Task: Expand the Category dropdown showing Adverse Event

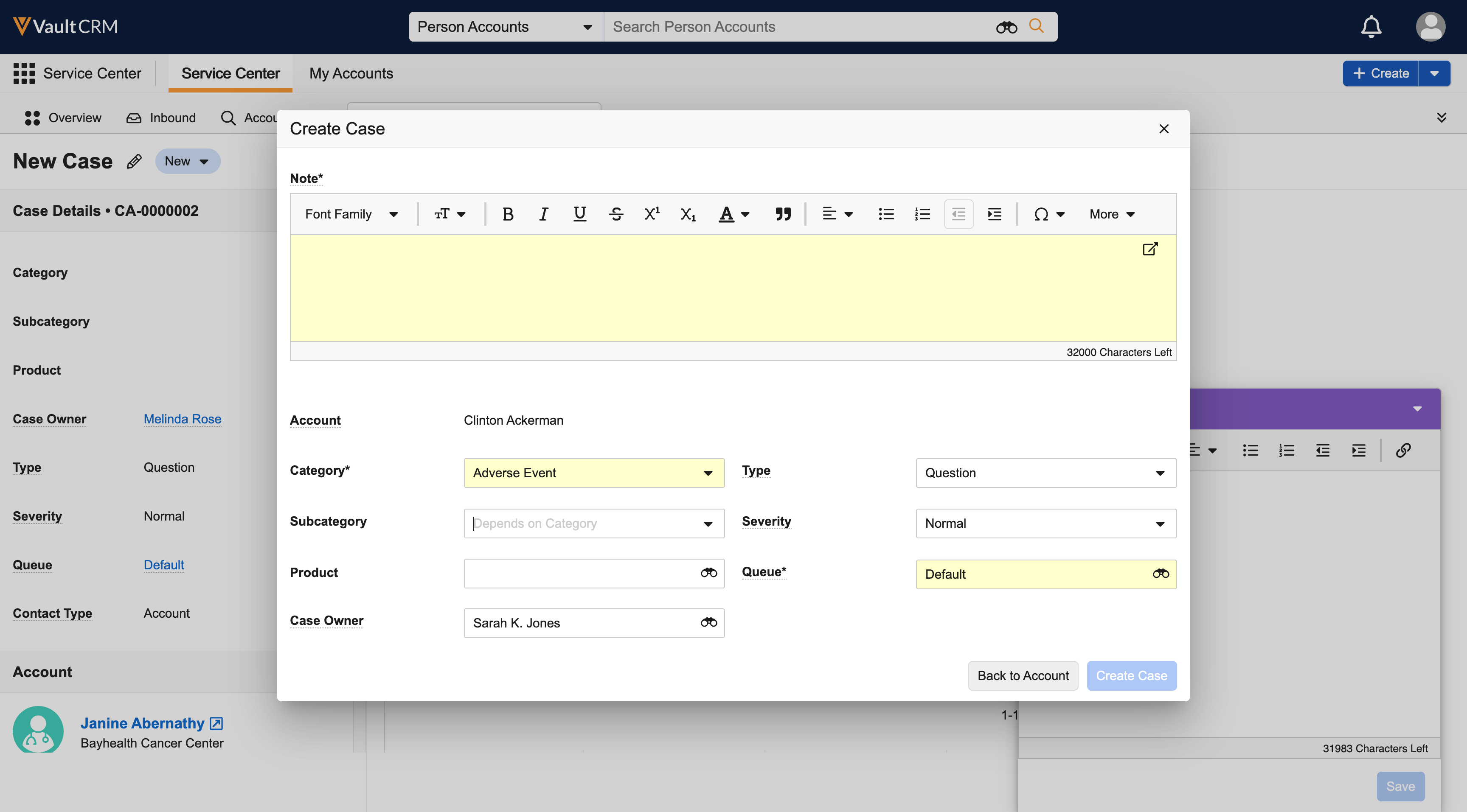Action: click(x=593, y=473)
